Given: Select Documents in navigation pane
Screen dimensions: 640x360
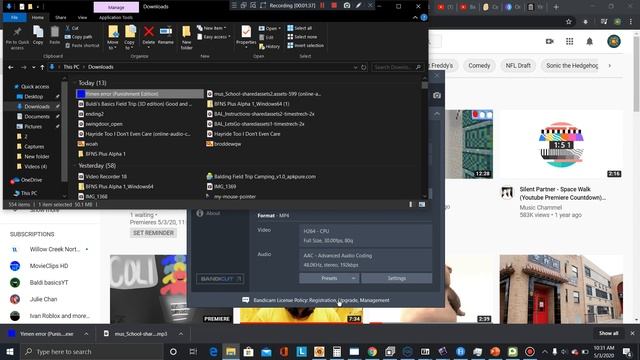Looking at the screenshot, I should pyautogui.click(x=37, y=116).
